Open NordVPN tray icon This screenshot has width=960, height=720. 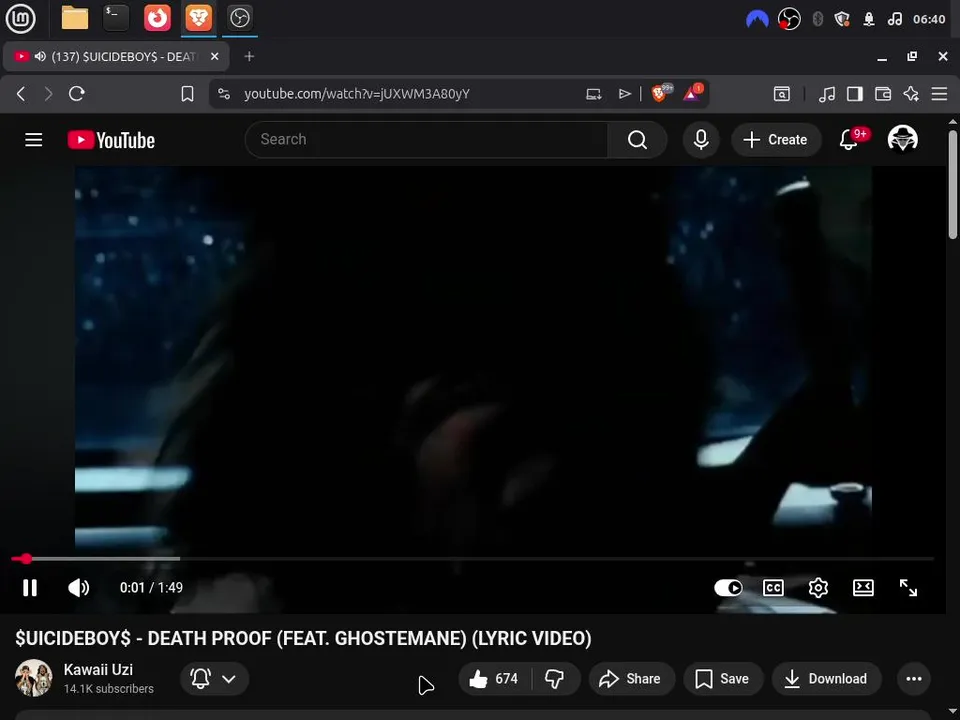click(757, 20)
